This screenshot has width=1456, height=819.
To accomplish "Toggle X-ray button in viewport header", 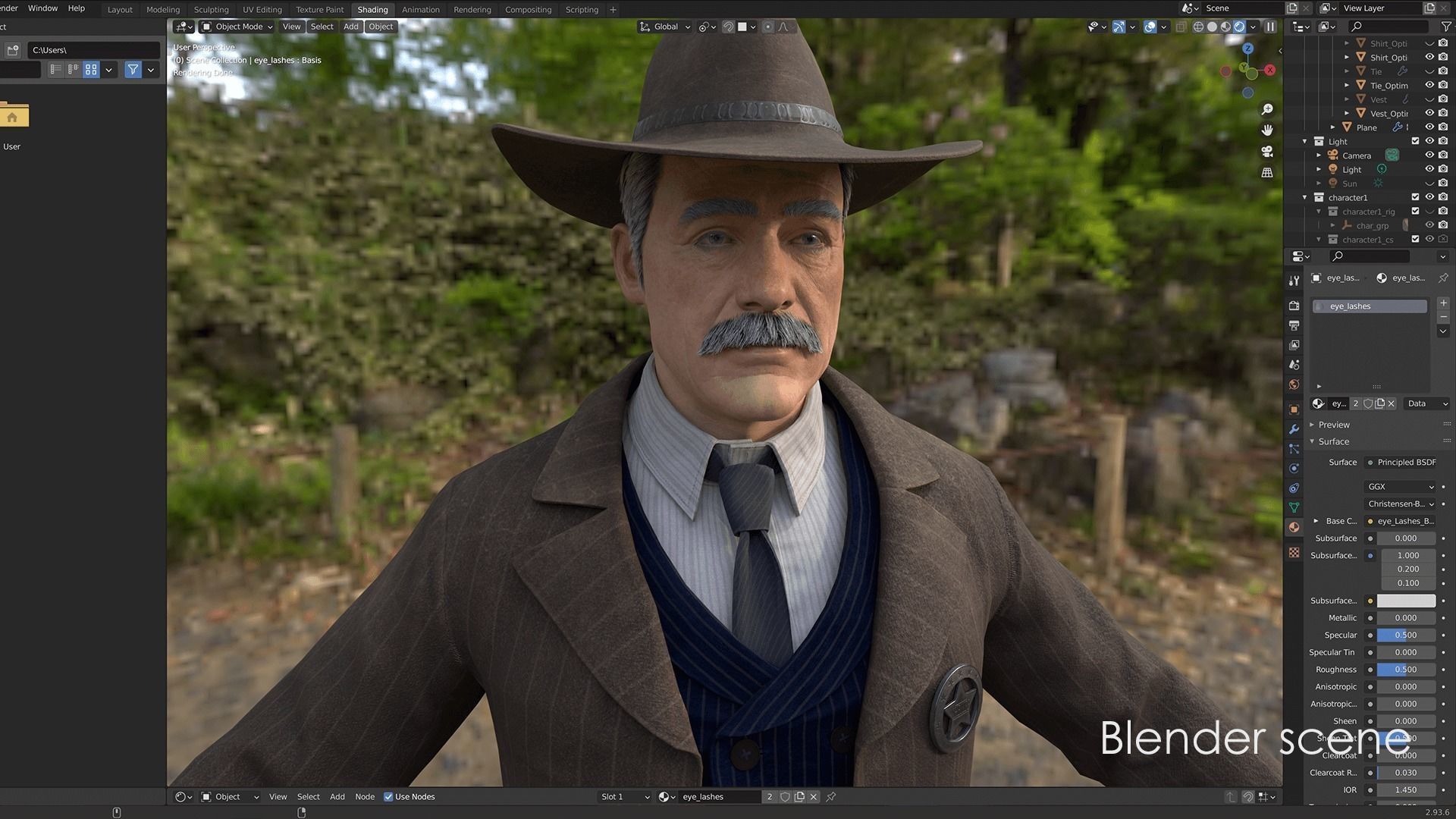I will tap(1181, 27).
